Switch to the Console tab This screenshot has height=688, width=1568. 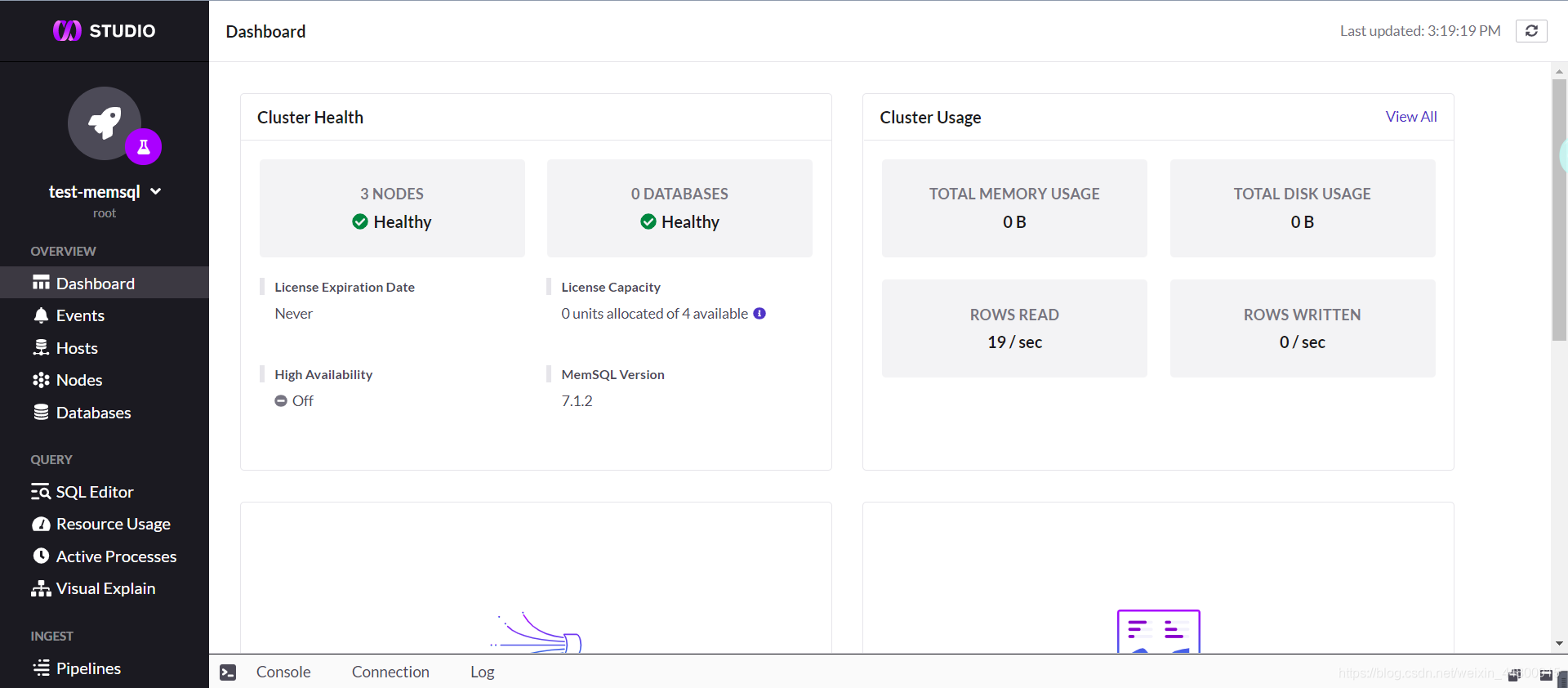click(x=283, y=672)
